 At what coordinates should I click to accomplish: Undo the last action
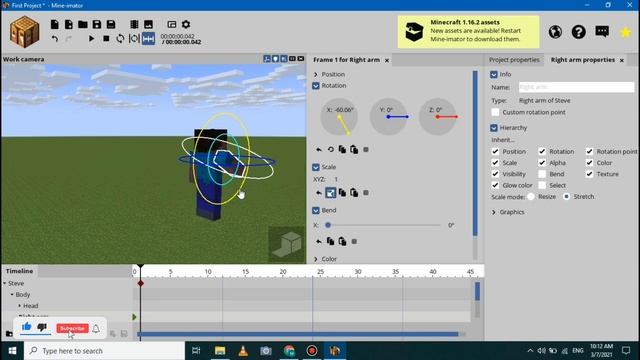55,39
